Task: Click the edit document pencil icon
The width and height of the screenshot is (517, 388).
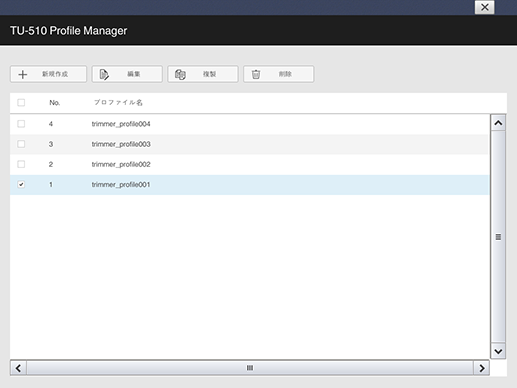Action: pyautogui.click(x=104, y=74)
